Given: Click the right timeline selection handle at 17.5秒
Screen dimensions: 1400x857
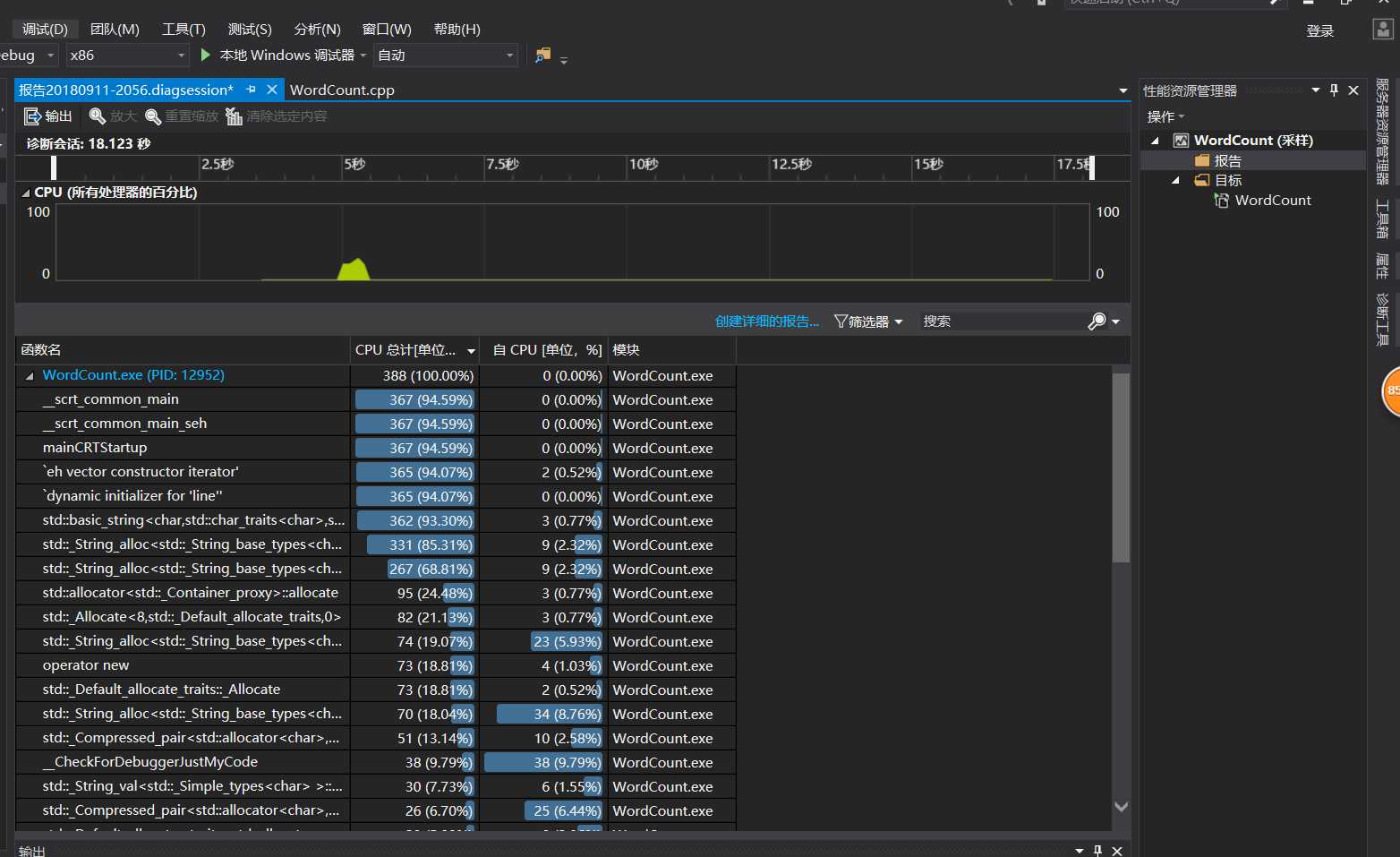Looking at the screenshot, I should tap(1091, 167).
